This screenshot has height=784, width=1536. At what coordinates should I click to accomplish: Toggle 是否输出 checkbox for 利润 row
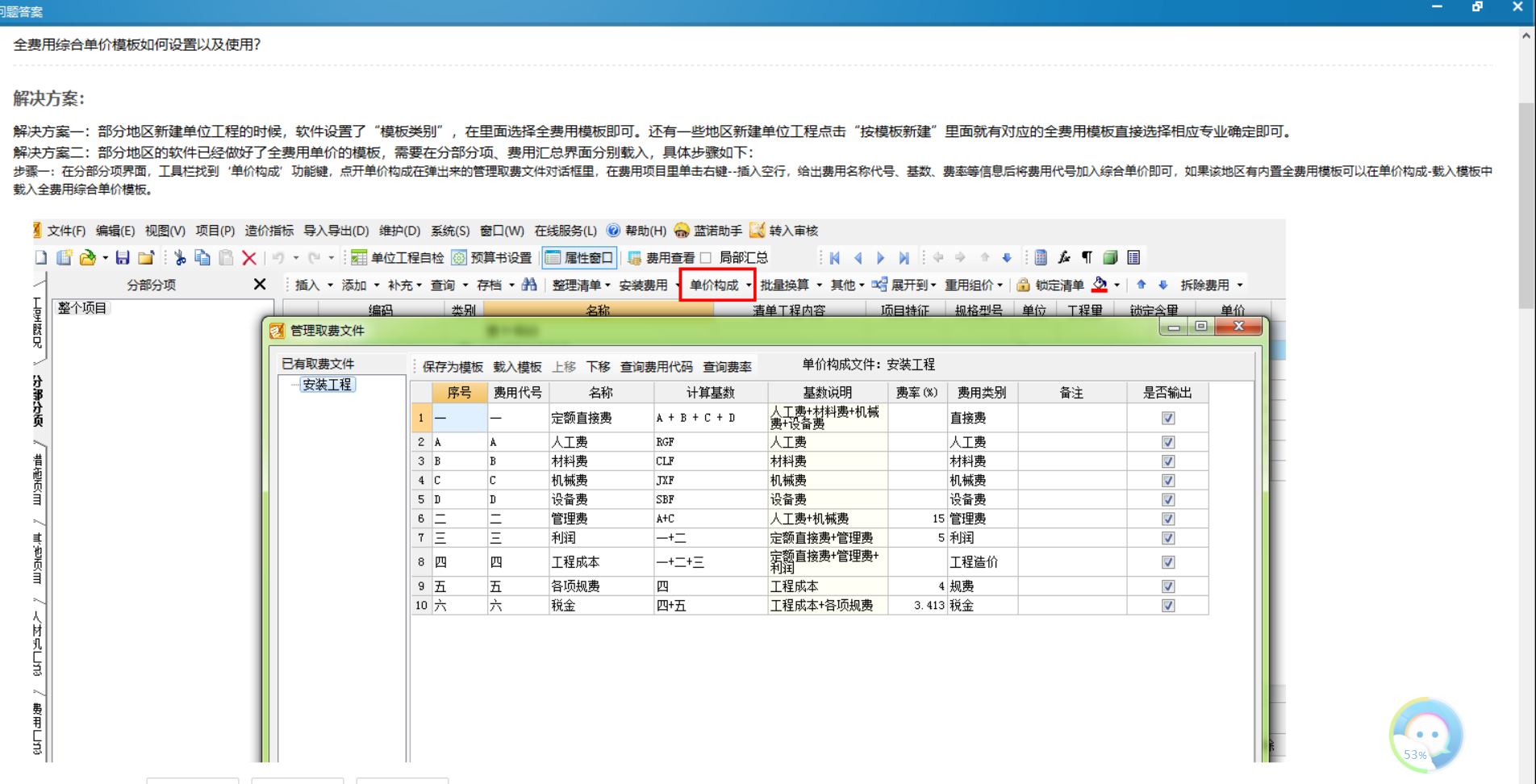tap(1167, 538)
